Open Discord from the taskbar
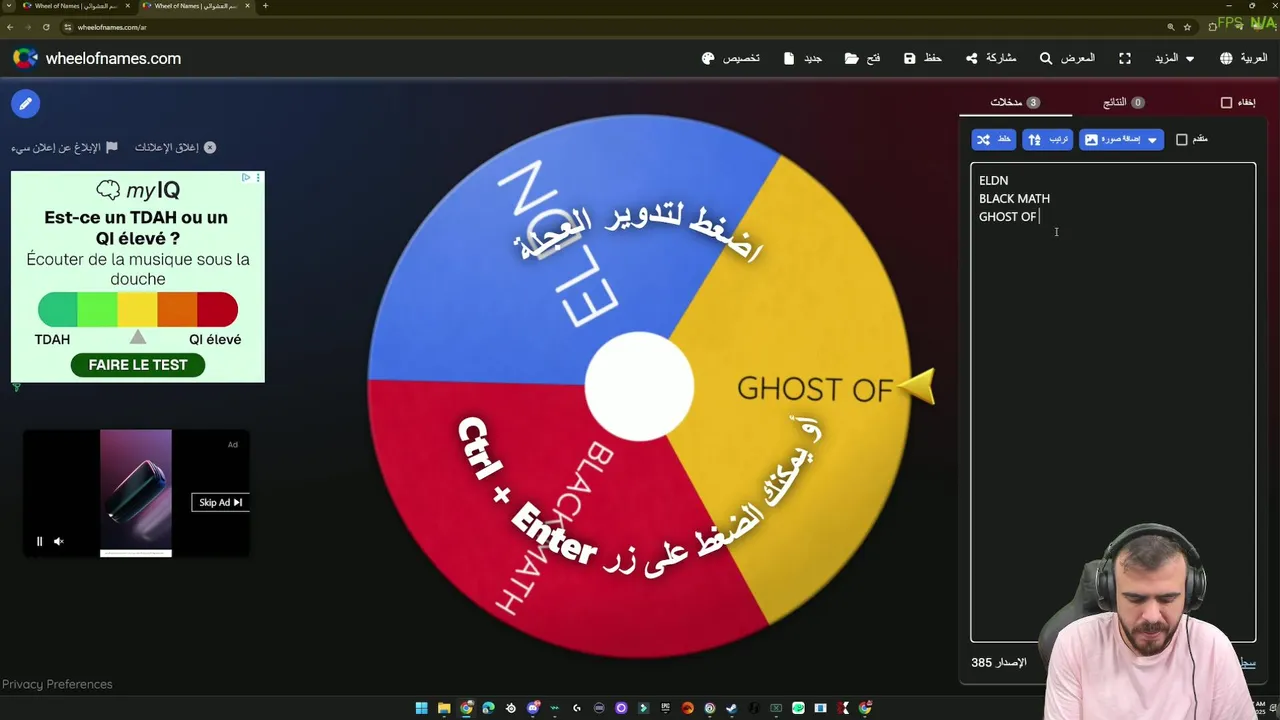The image size is (1280, 720). pyautogui.click(x=534, y=708)
